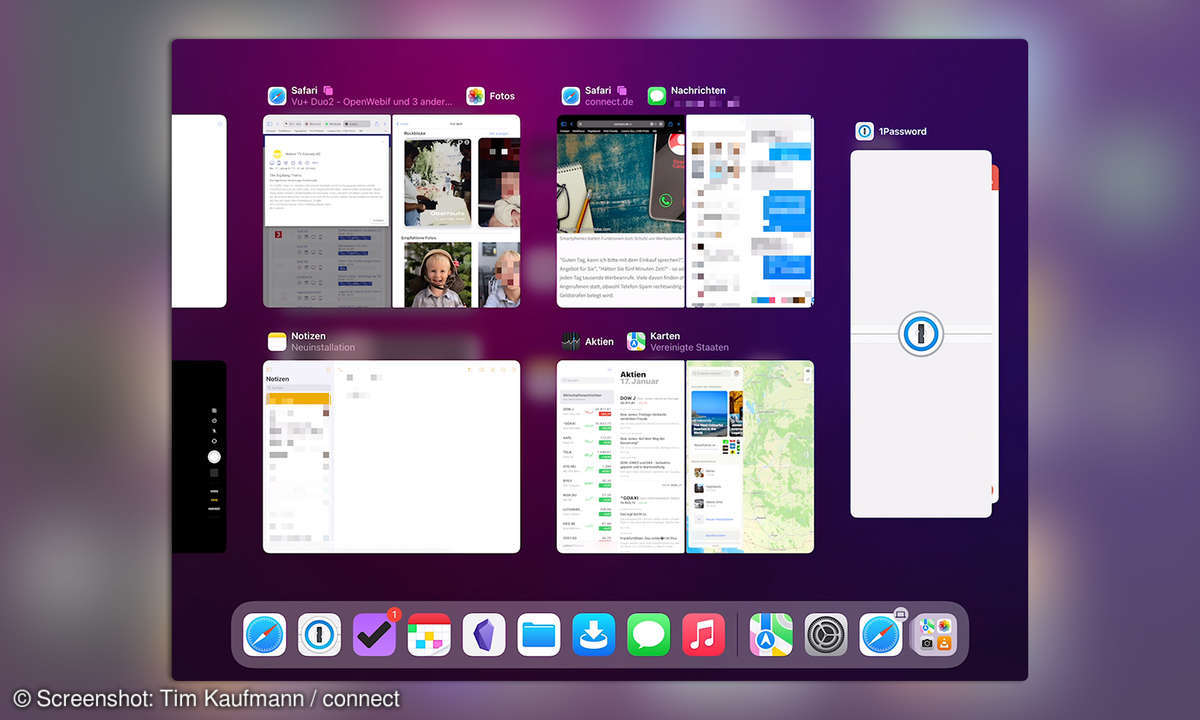Tap the 'Neuinstallation' subtitle under Notizen
This screenshot has height=720, width=1200.
(323, 349)
